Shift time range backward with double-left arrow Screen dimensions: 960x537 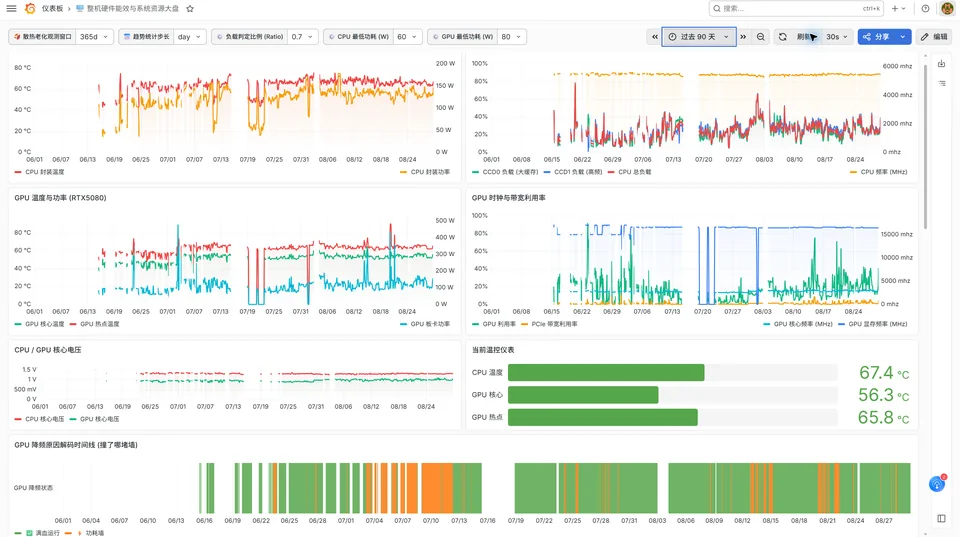coord(654,37)
